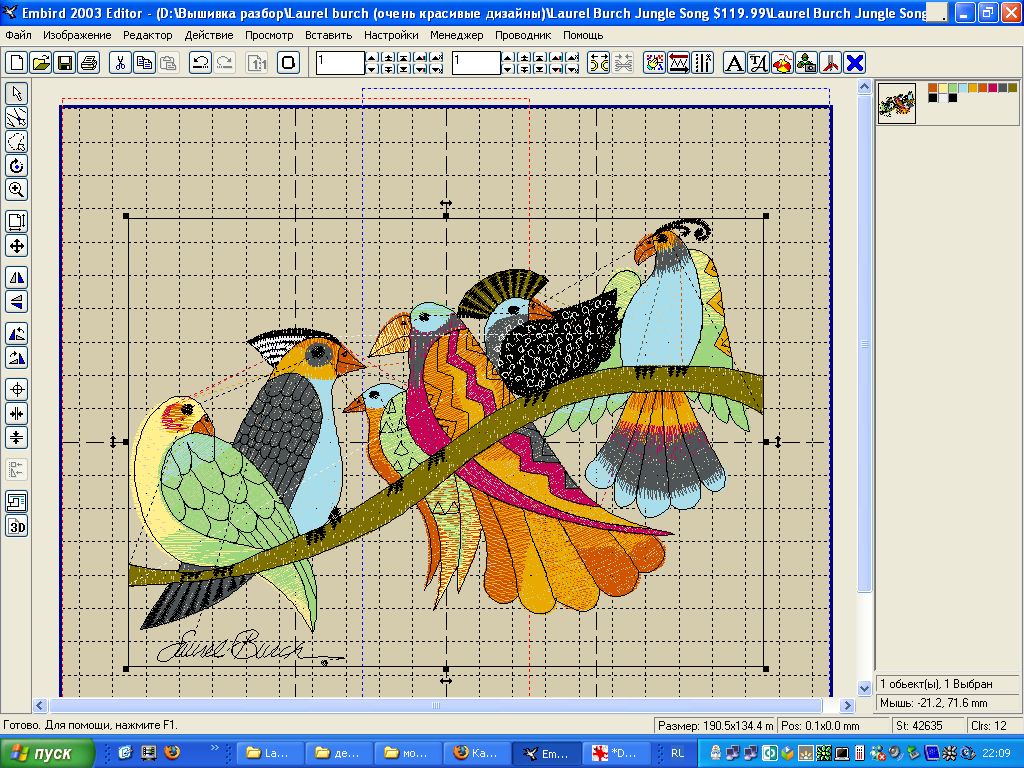This screenshot has height=768, width=1024.
Task: Click the rotate tool in left toolbar
Action: pos(17,165)
